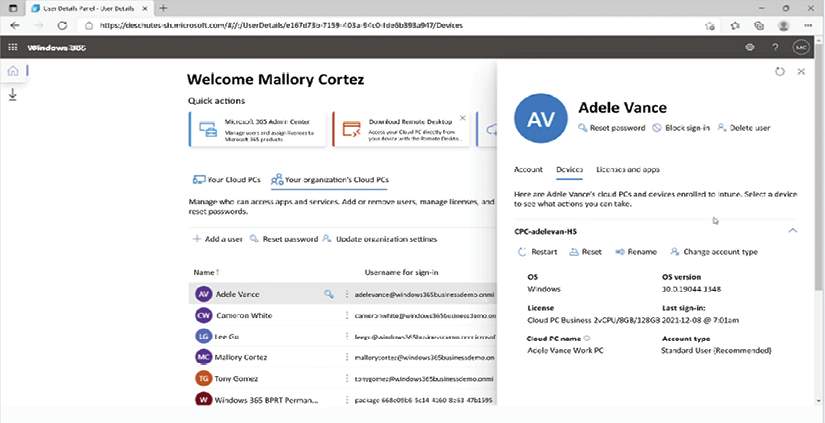Open a new browser tab
The image size is (825, 423).
point(163,8)
